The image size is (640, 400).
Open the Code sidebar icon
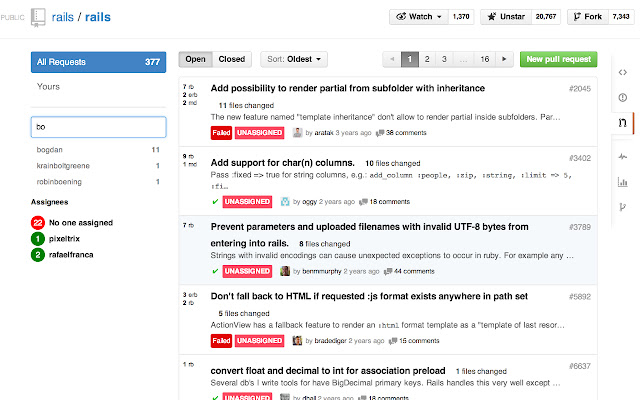pyautogui.click(x=622, y=72)
